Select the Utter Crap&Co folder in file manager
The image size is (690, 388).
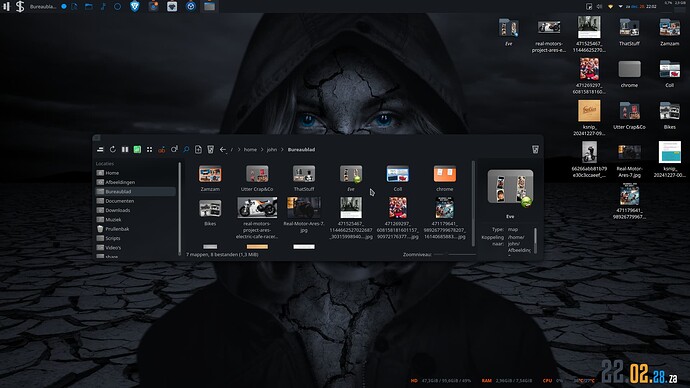[257, 178]
